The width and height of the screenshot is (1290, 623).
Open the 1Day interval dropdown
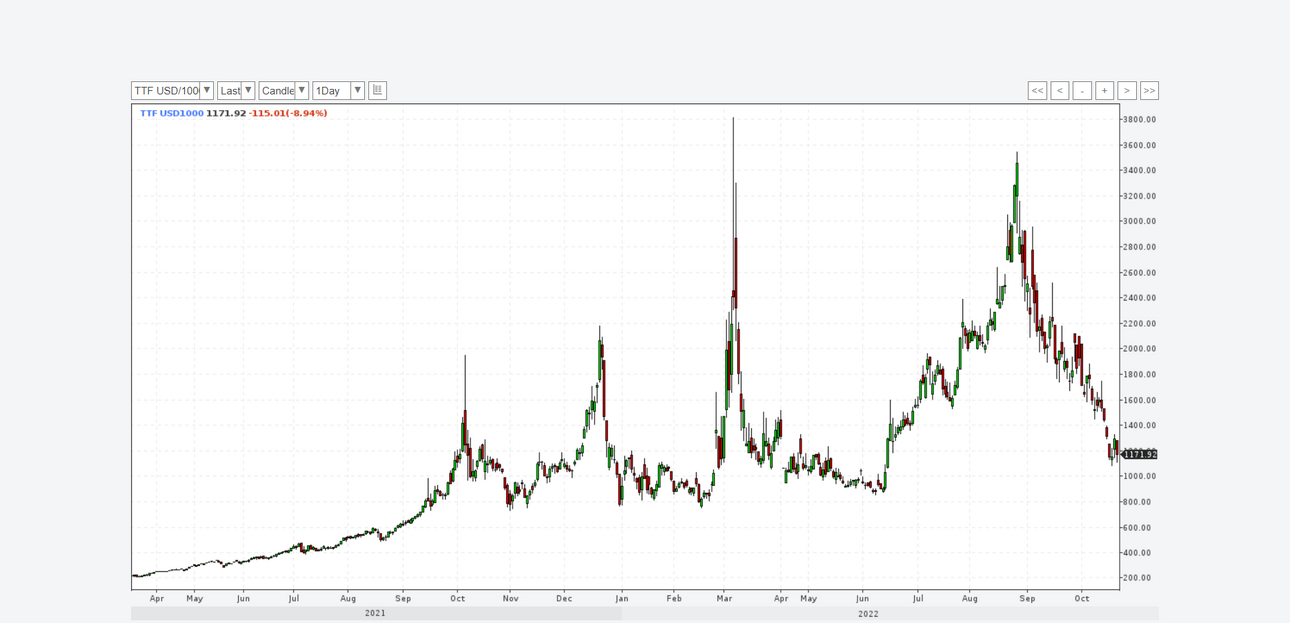click(338, 91)
